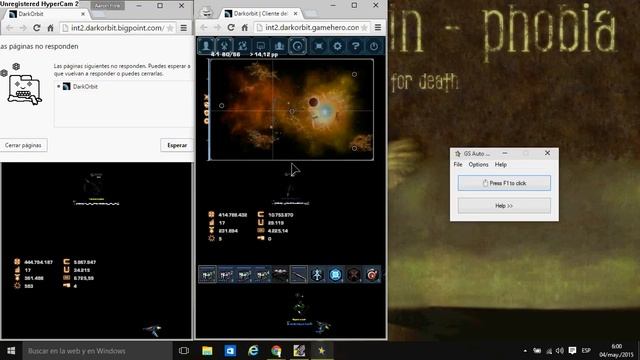Activate the glowing blue shield ability slot
640x360 pixels.
(x=336, y=275)
